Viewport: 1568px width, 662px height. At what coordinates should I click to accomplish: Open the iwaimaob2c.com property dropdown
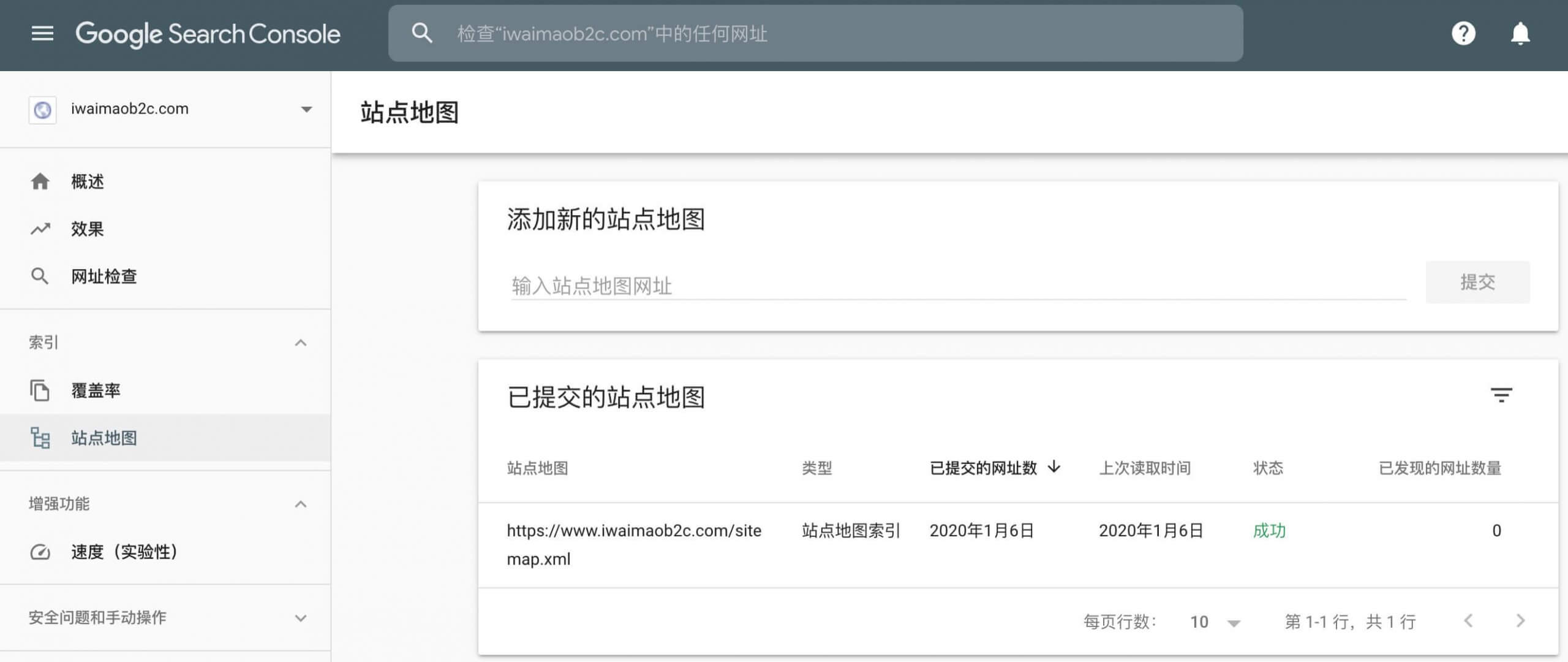pyautogui.click(x=306, y=110)
